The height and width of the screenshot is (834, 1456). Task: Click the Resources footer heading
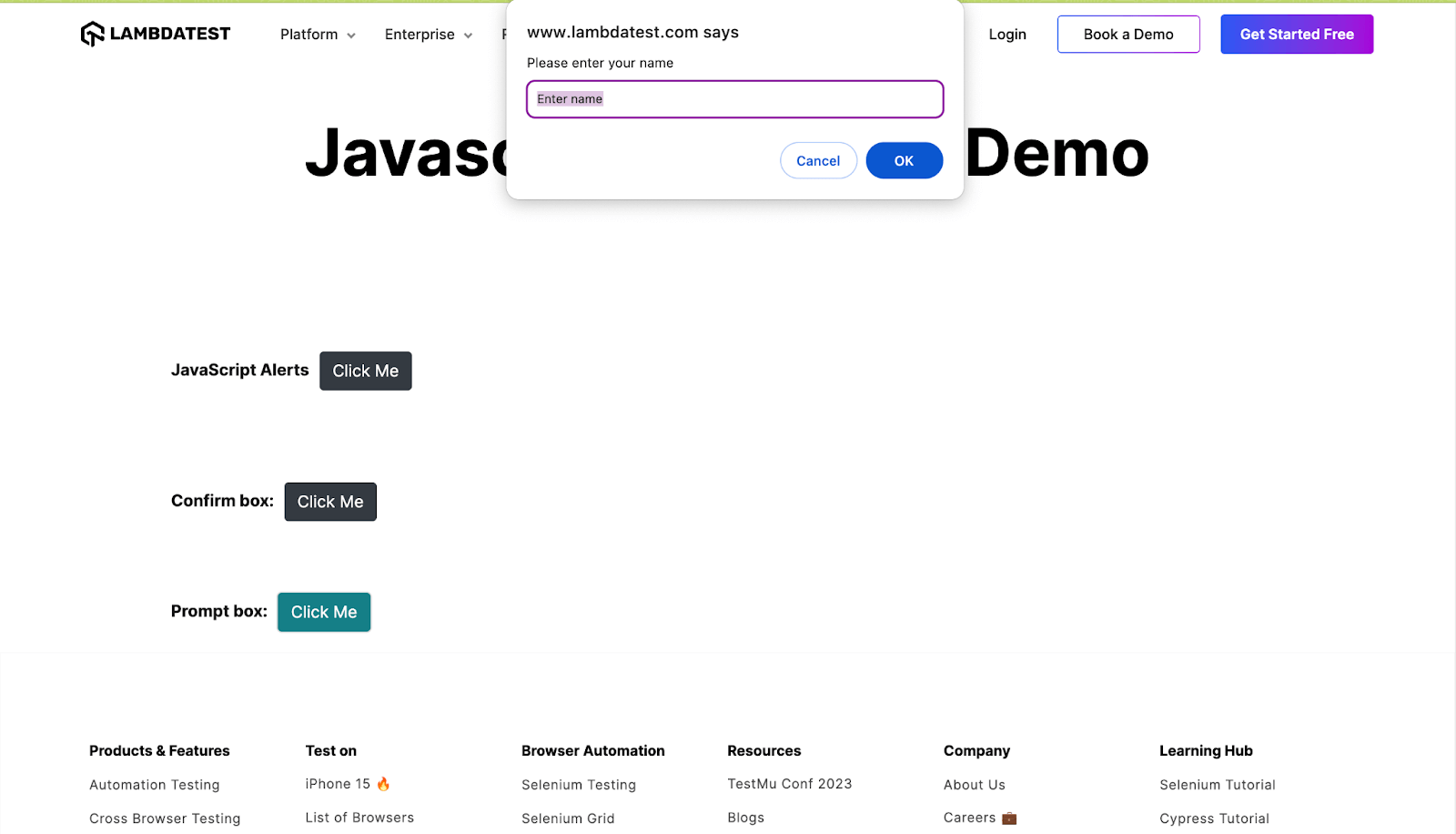pos(764,751)
